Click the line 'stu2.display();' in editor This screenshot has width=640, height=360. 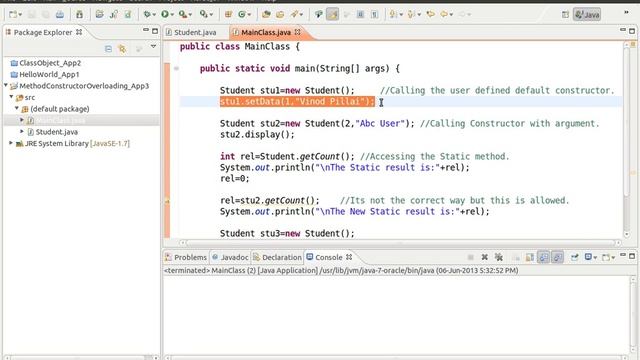257,135
